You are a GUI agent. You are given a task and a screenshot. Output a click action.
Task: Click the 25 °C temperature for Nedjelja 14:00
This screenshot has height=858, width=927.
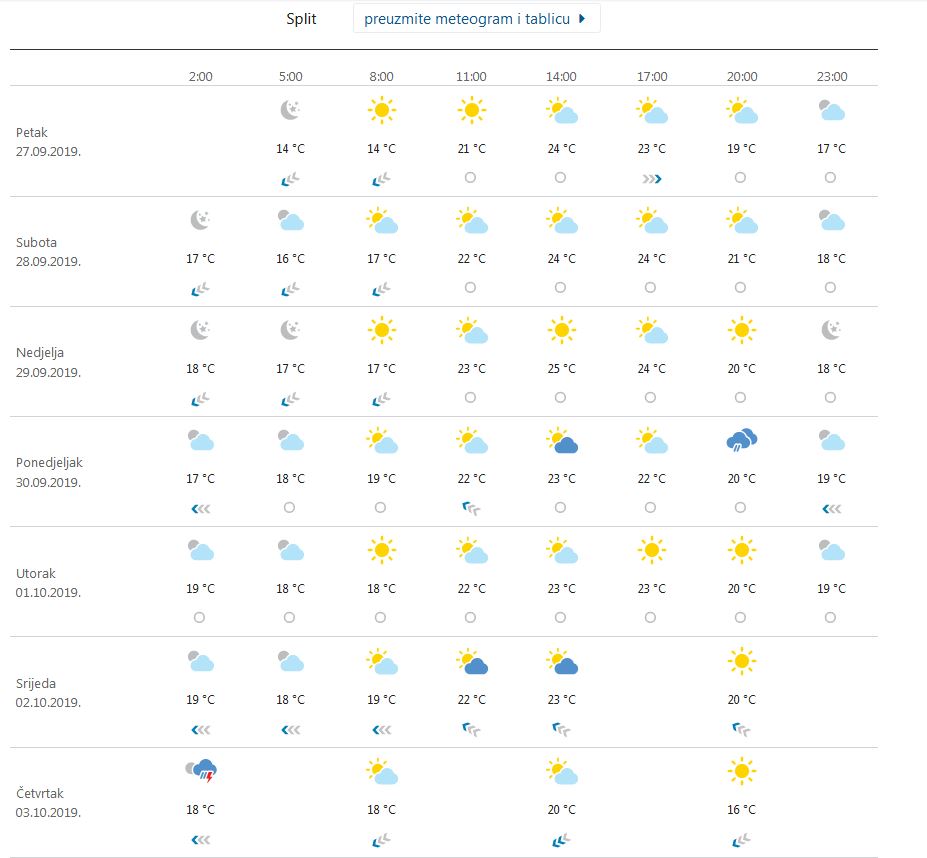560,368
